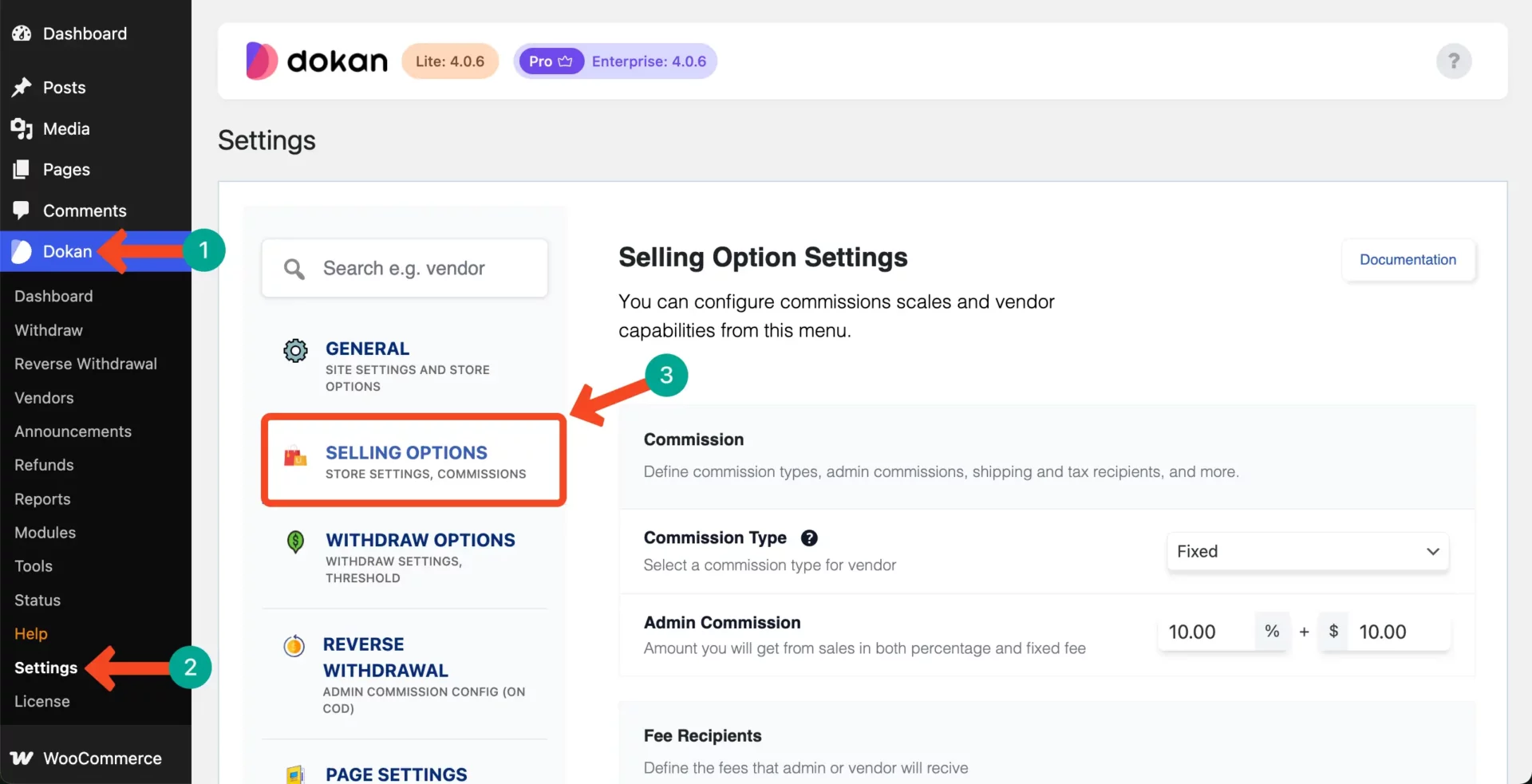
Task: Click the Pro crown badge
Action: tap(551, 61)
